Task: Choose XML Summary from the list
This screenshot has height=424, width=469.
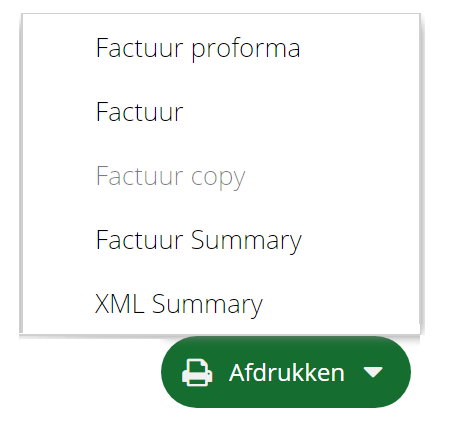Action: tap(179, 304)
